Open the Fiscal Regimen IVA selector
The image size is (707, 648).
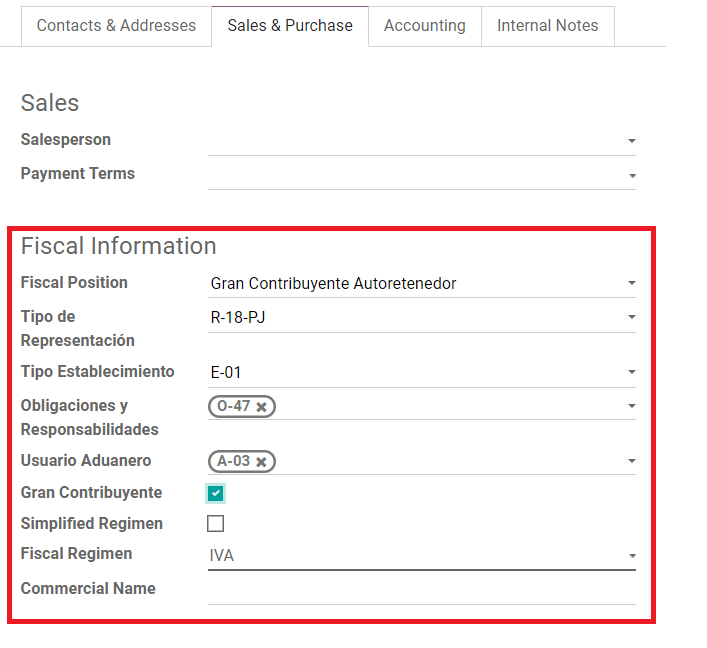(x=422, y=556)
